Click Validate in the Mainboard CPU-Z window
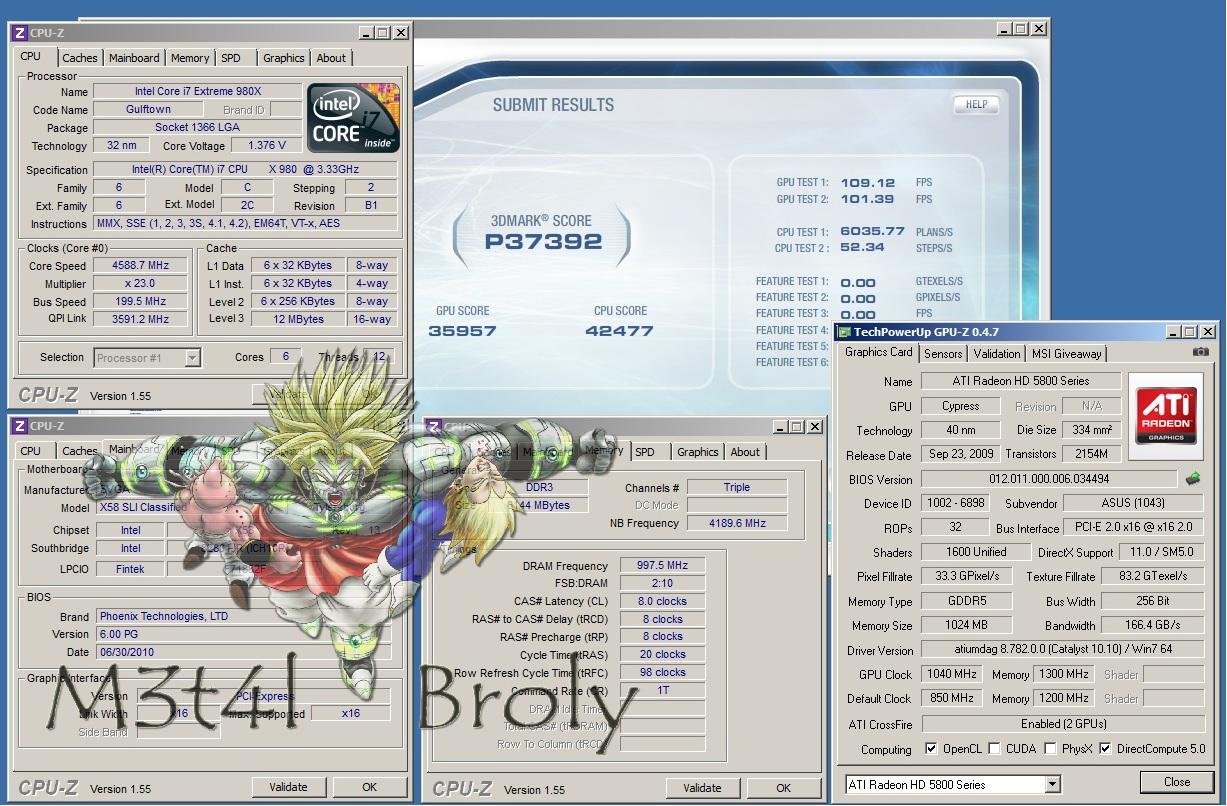The height and width of the screenshot is (806, 1227). pyautogui.click(x=288, y=787)
